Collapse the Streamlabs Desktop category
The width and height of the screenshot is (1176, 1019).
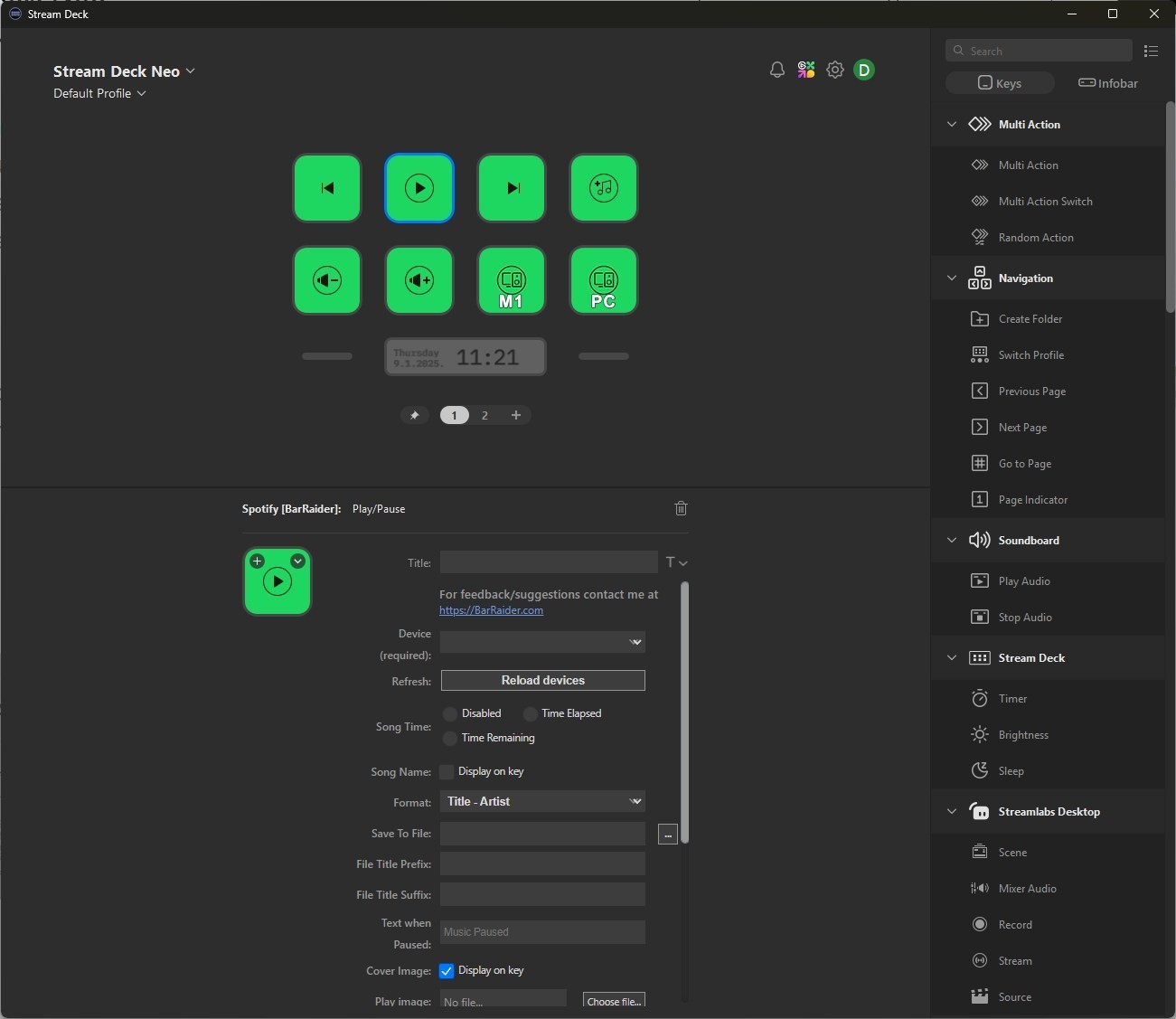tap(951, 812)
